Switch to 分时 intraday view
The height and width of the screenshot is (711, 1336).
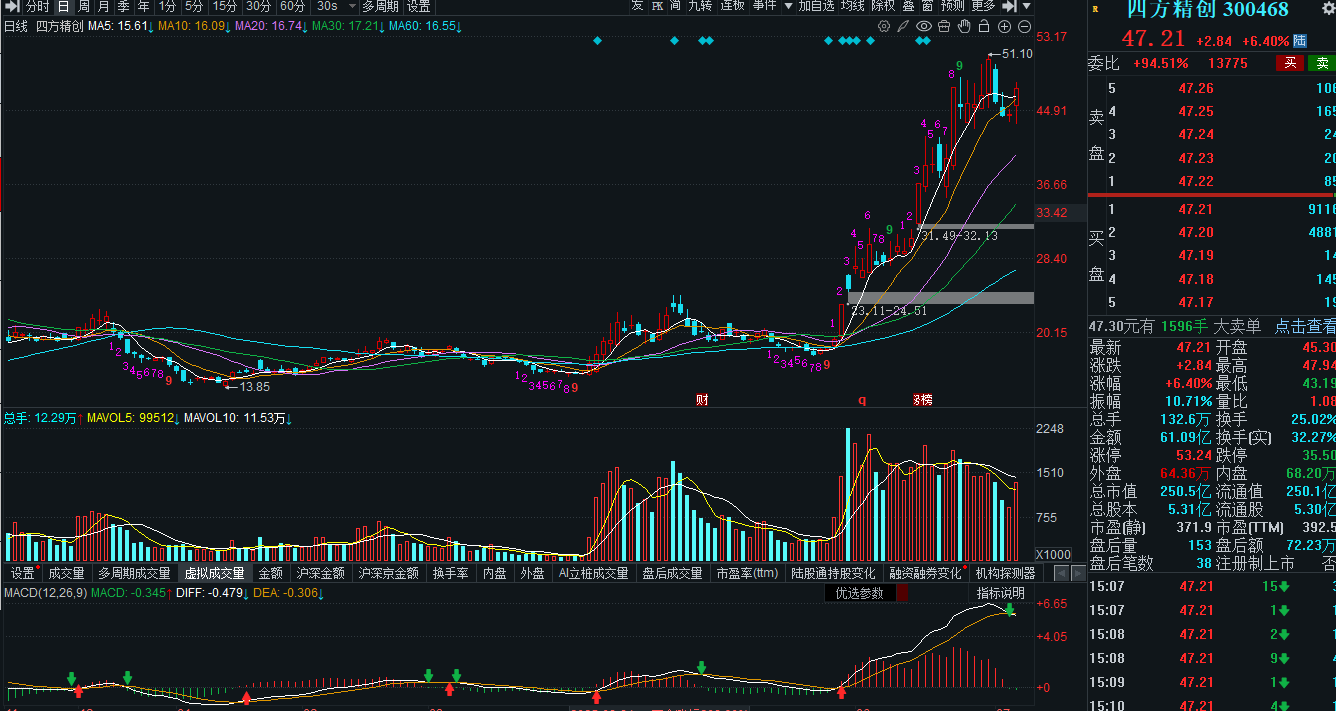click(37, 6)
